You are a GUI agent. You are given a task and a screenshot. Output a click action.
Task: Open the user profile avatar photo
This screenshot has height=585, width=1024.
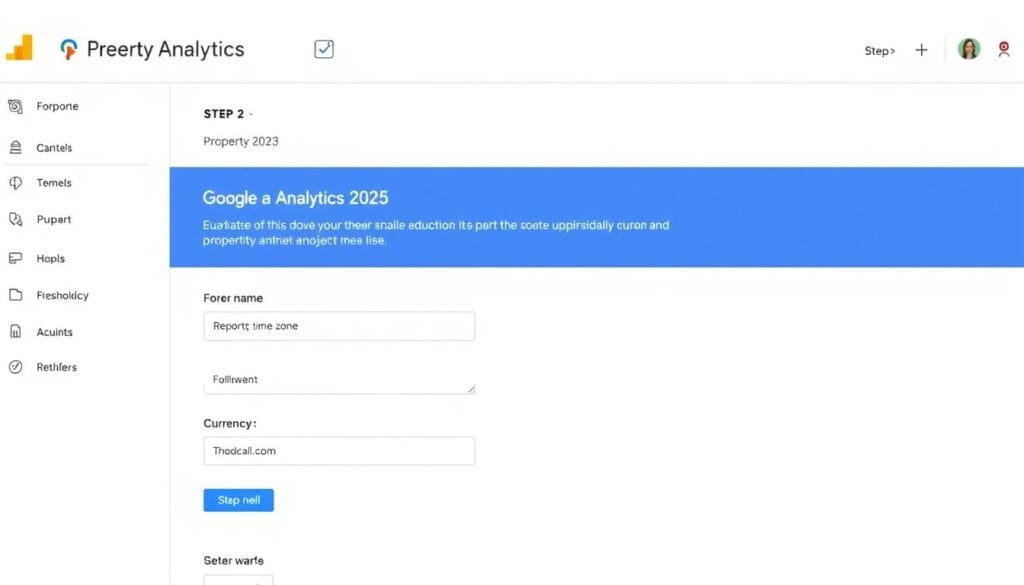968,49
